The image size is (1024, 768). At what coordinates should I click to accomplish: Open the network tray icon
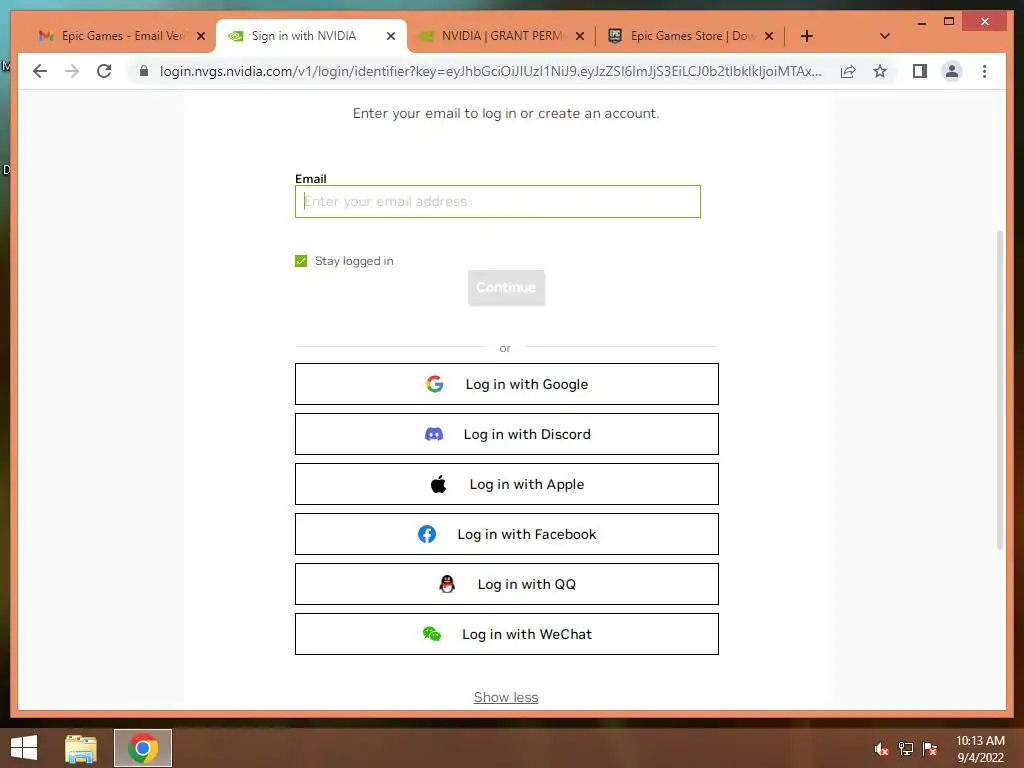click(x=906, y=749)
